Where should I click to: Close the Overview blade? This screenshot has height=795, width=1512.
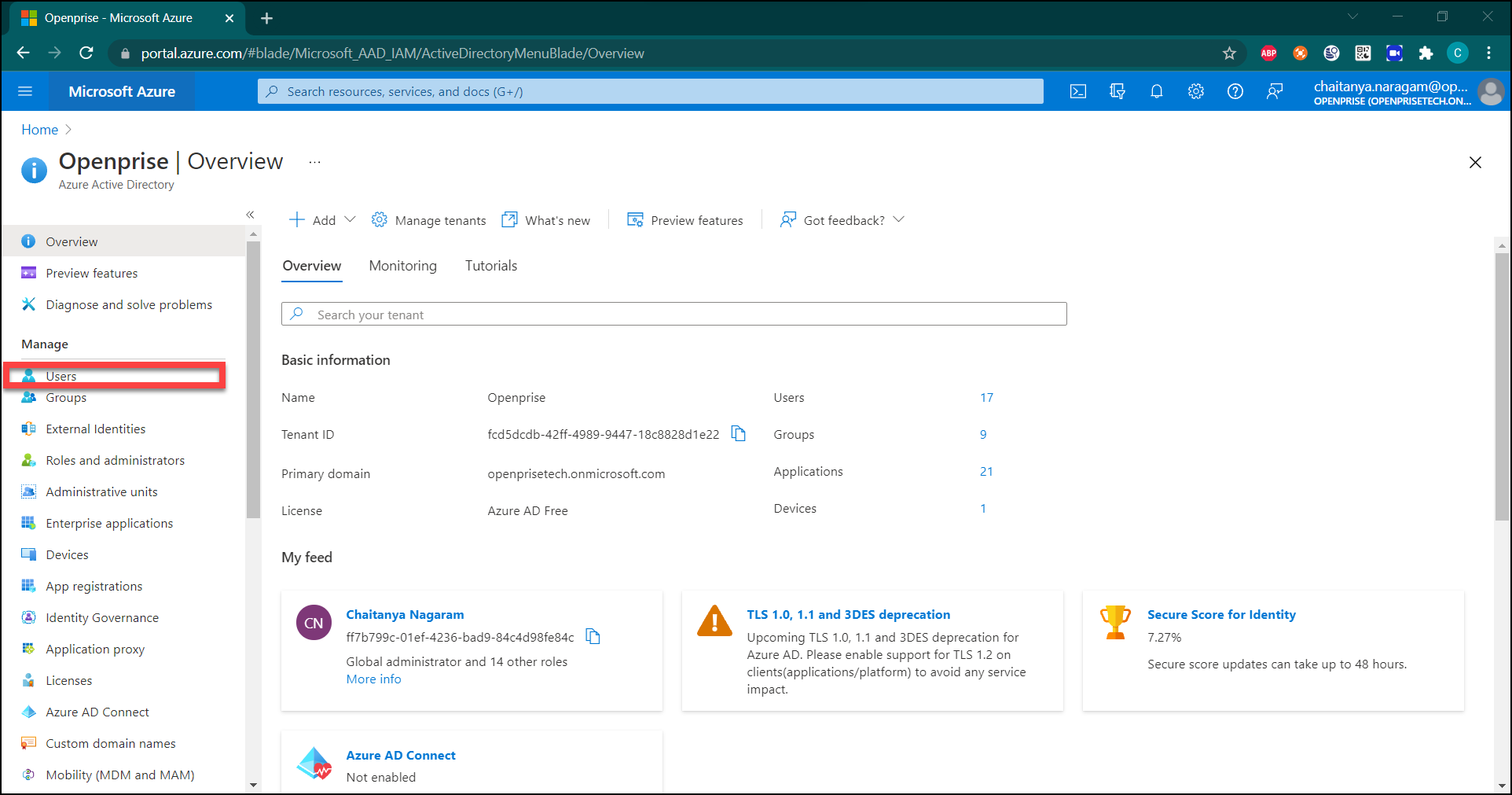click(1475, 162)
